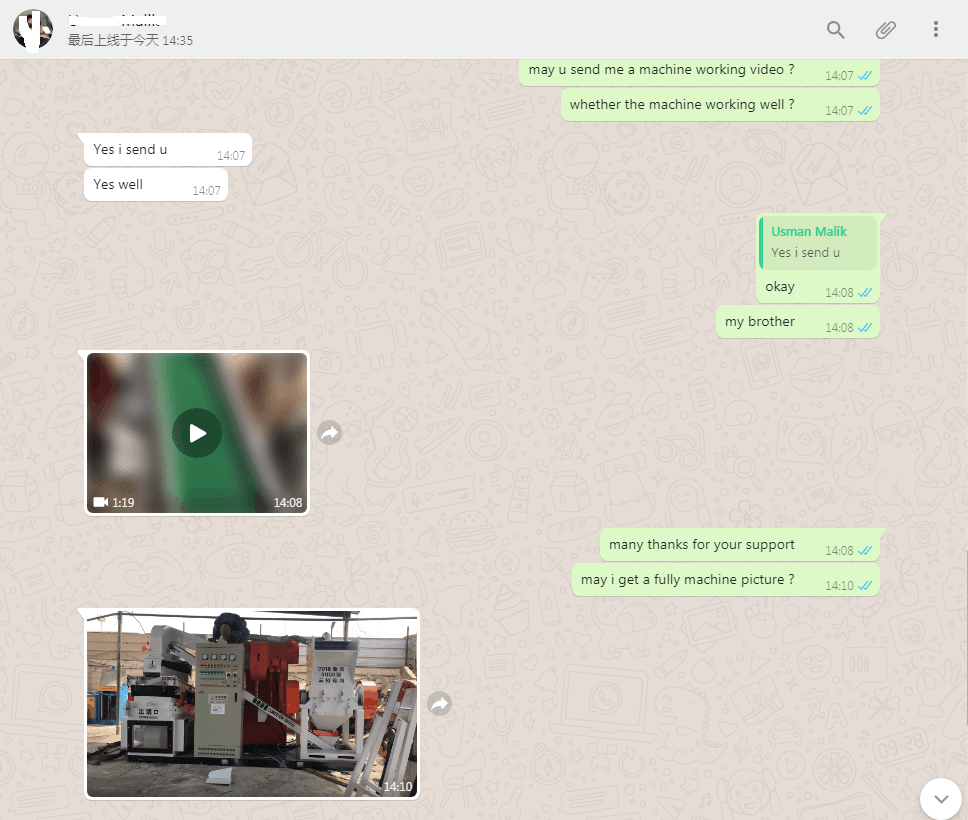Open the contact's profile picture

pos(33,29)
